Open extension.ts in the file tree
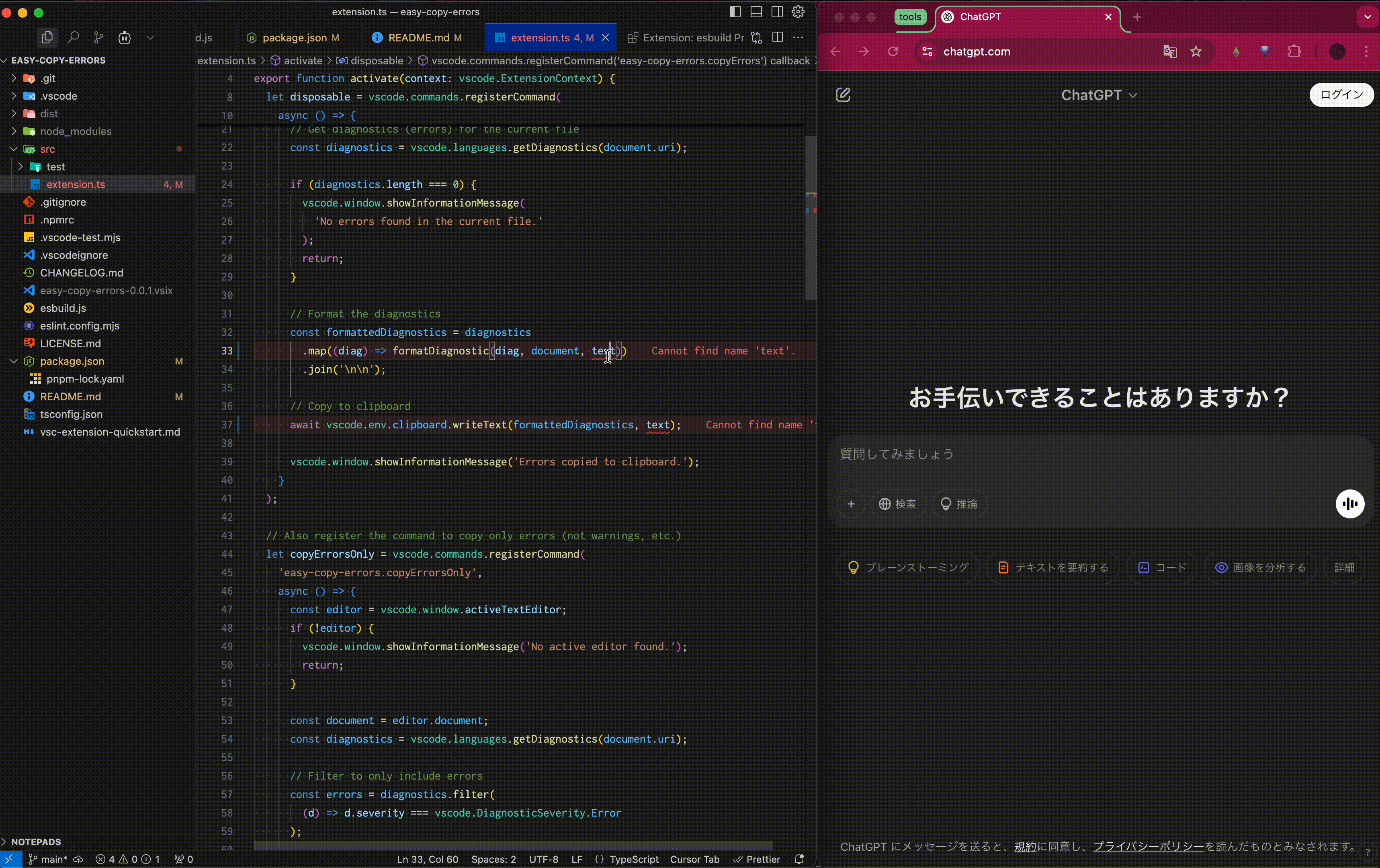 (97, 184)
